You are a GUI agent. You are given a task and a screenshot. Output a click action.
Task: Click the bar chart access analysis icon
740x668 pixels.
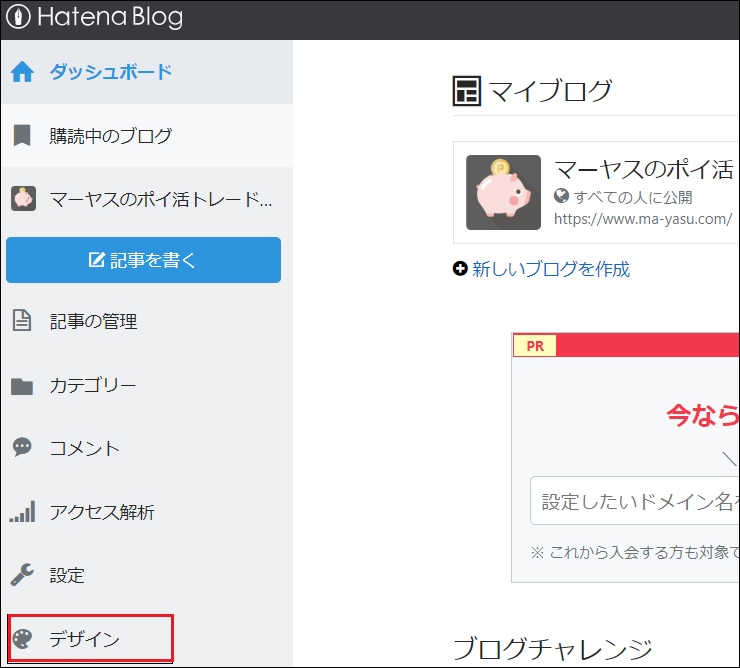pos(22,511)
